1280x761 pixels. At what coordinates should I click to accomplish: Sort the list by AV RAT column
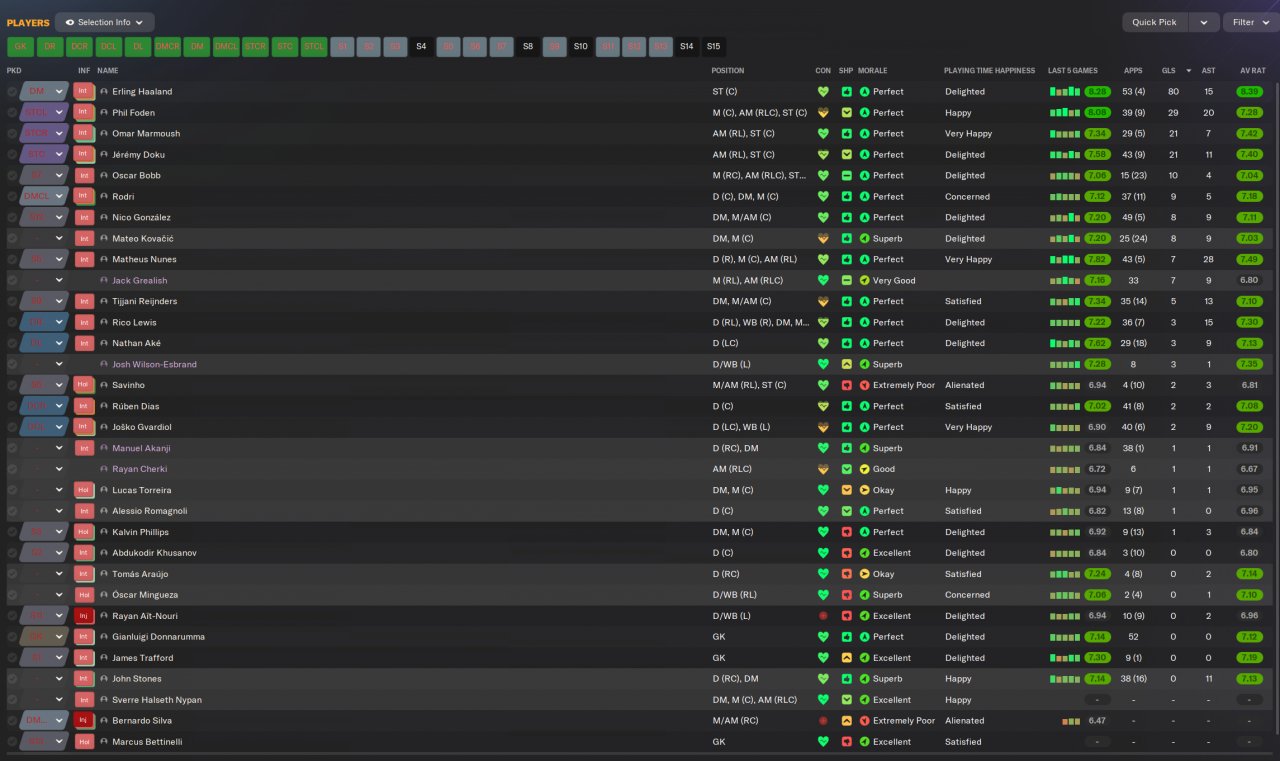coord(1252,71)
